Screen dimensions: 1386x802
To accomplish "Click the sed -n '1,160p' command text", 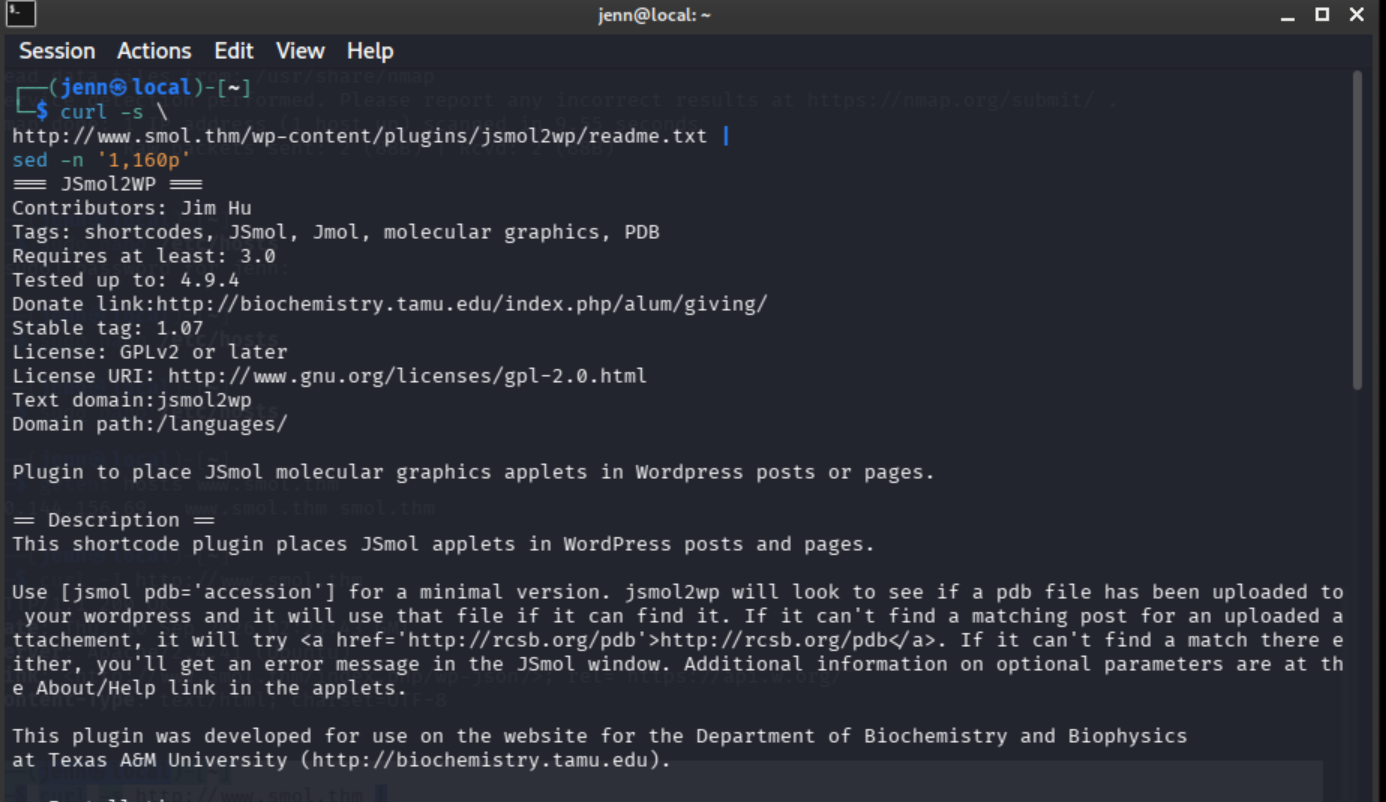I will point(102,160).
